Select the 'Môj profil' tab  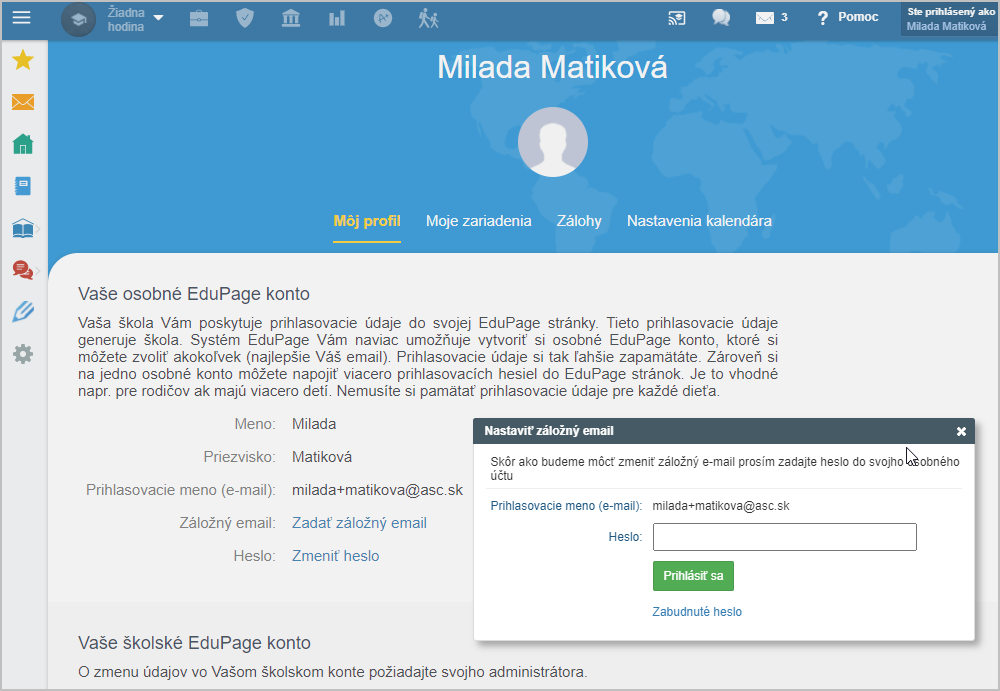point(367,221)
